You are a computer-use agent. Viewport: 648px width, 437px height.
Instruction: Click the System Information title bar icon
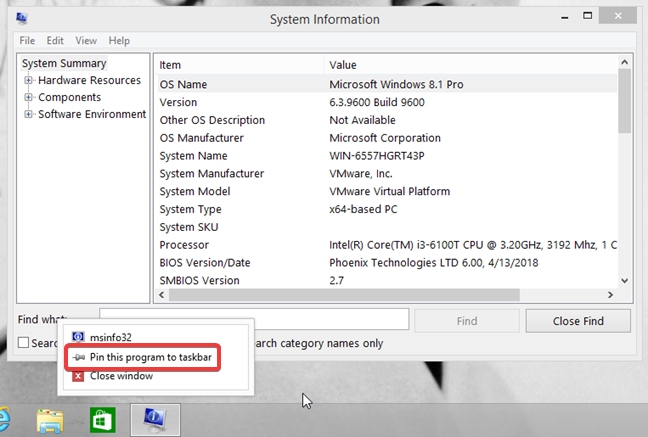(x=21, y=18)
